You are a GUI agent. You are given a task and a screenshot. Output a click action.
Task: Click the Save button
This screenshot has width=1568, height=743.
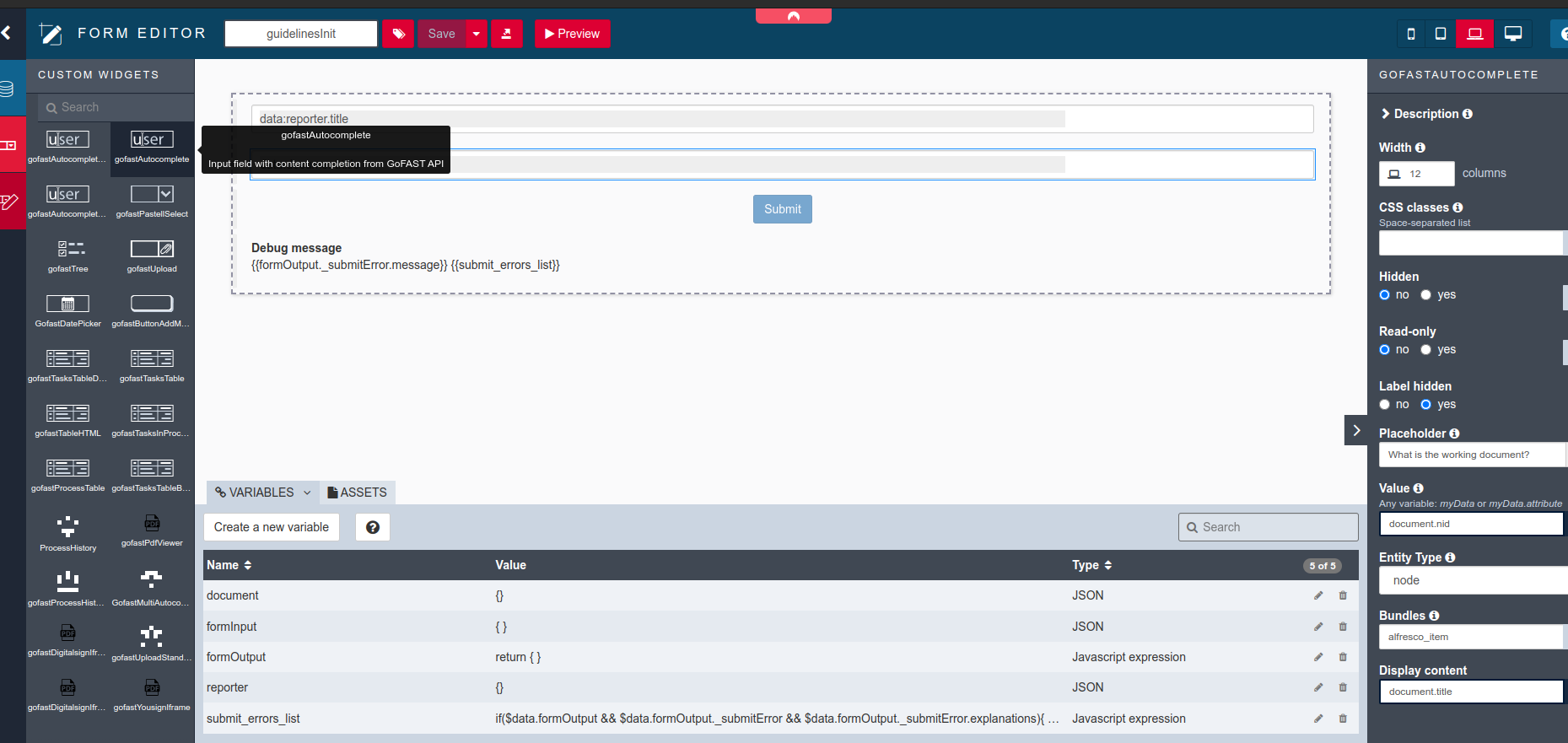(x=442, y=34)
